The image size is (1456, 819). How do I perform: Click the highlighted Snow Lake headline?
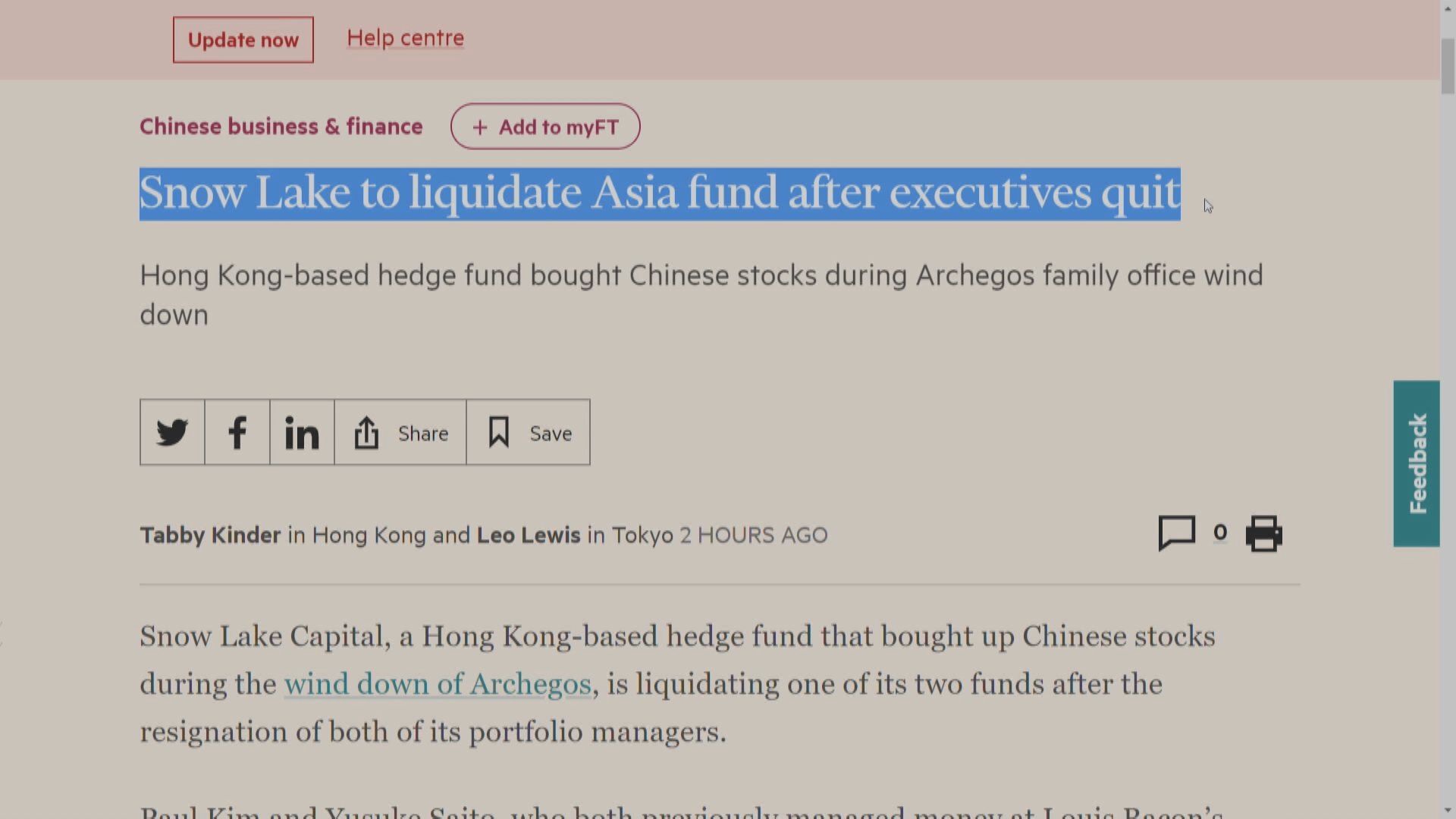[660, 193]
